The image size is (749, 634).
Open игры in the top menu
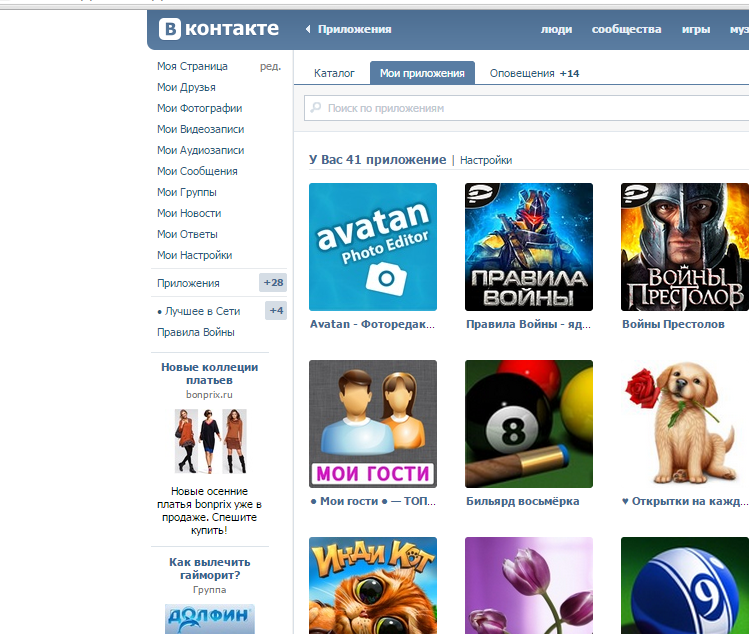[696, 29]
